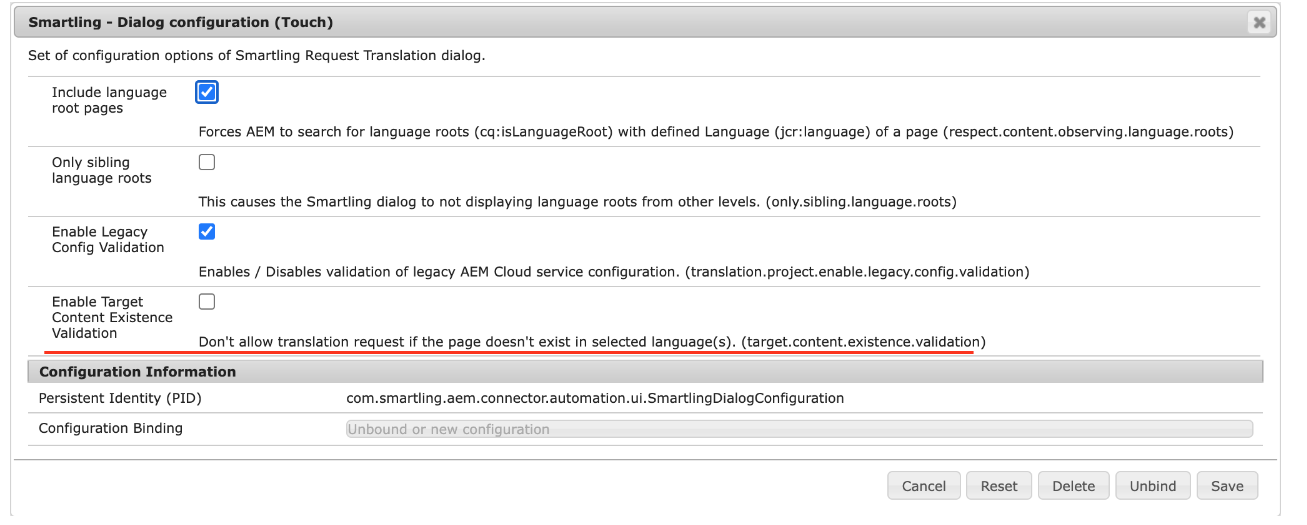Click the Reset button
Screen dimensions: 1307x525
tap(999, 486)
